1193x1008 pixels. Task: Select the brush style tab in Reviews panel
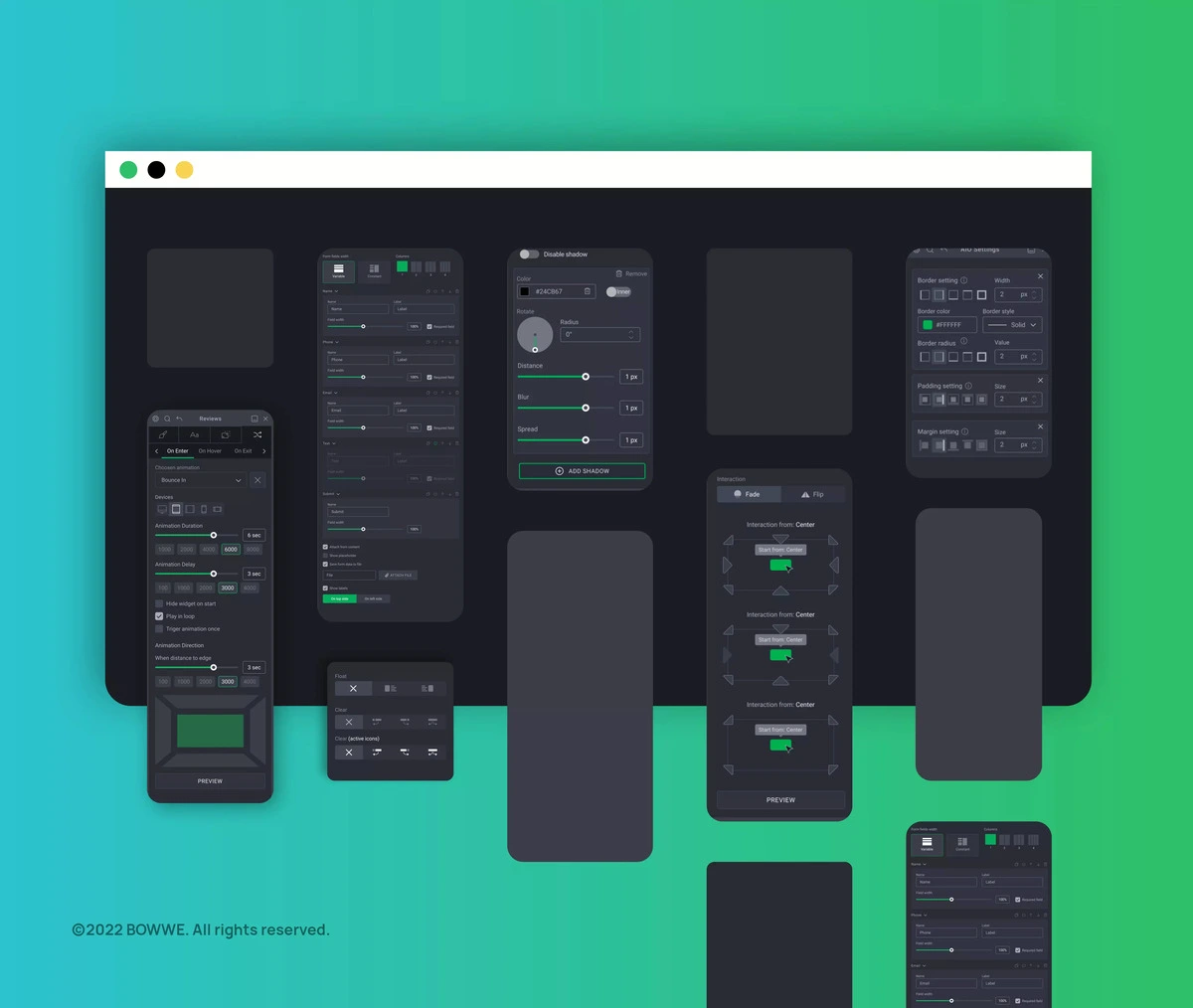(x=163, y=434)
